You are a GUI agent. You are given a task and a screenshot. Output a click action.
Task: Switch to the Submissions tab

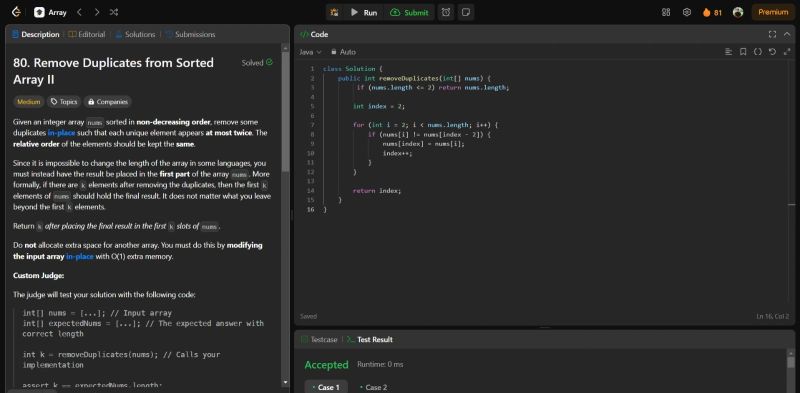(x=190, y=34)
